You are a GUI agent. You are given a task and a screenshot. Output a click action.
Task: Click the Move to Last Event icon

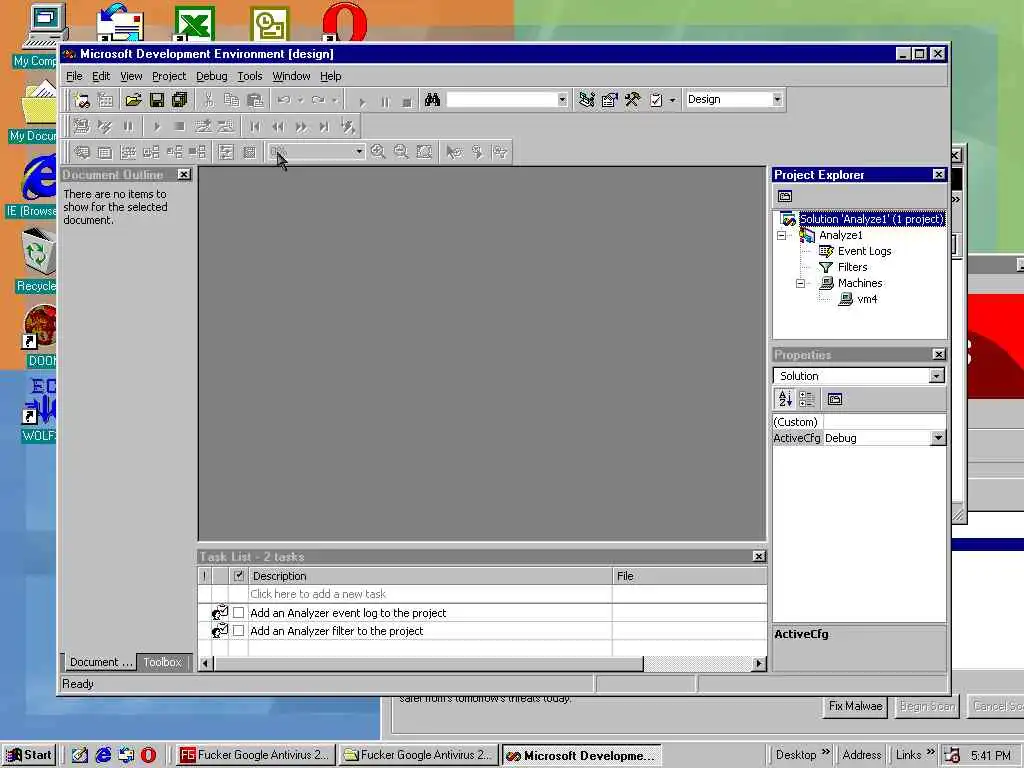point(324,127)
